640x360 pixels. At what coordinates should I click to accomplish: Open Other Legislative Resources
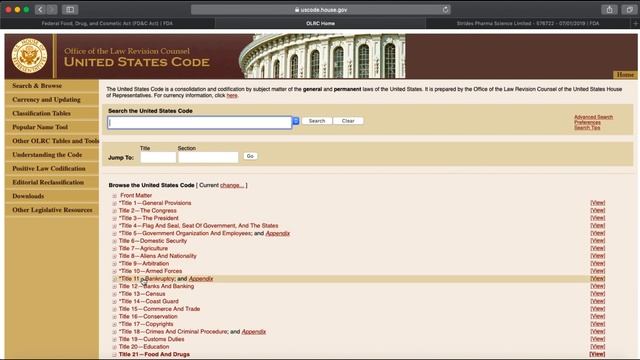coord(52,210)
